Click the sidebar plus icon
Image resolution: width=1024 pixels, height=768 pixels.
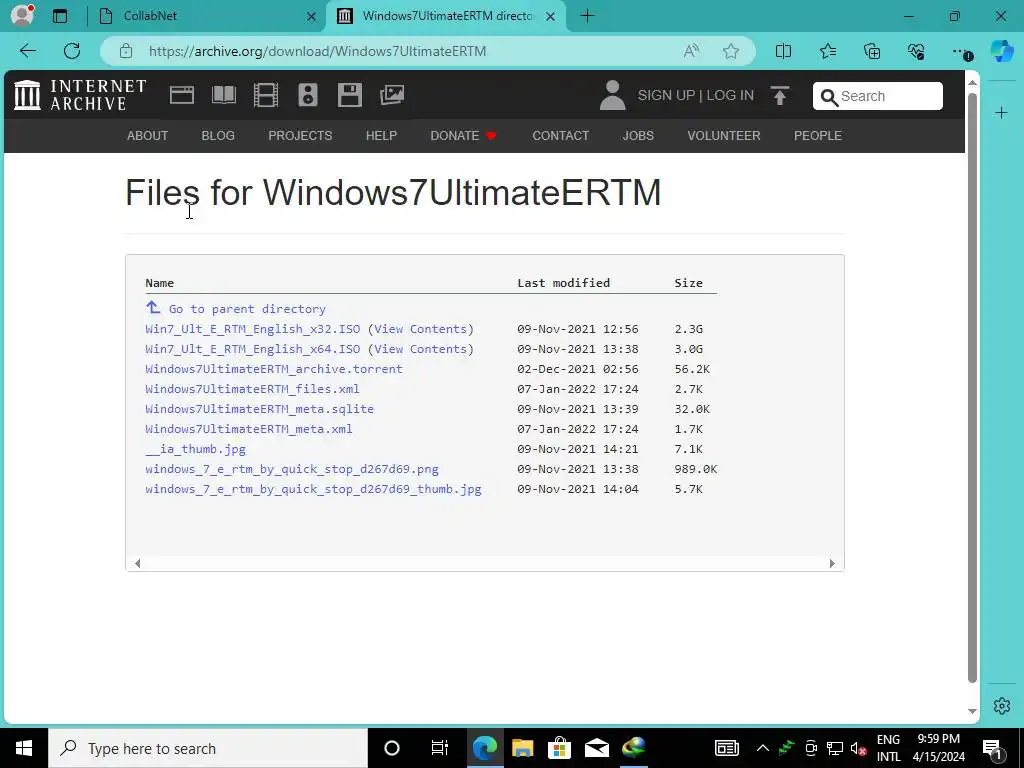(1001, 113)
